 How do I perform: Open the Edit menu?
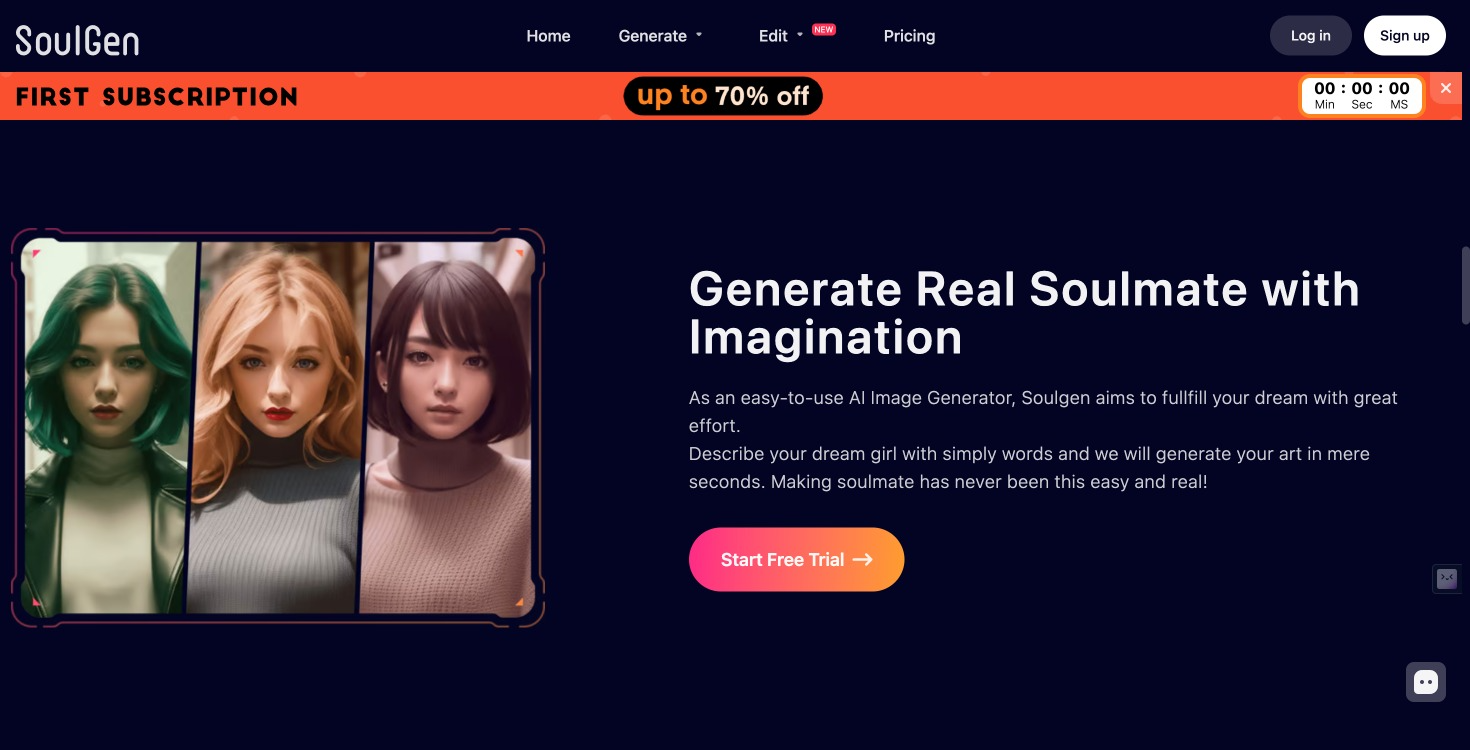click(x=773, y=36)
